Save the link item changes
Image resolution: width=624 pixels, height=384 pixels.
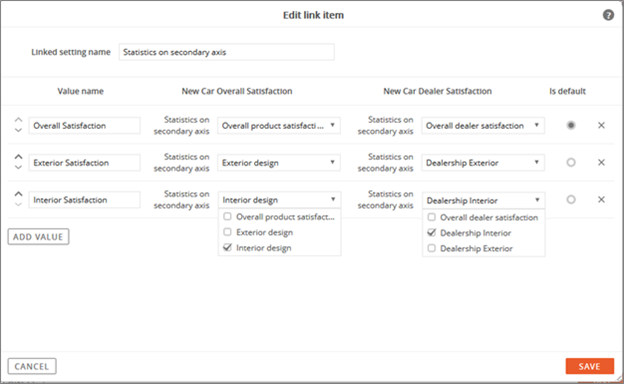click(x=589, y=366)
